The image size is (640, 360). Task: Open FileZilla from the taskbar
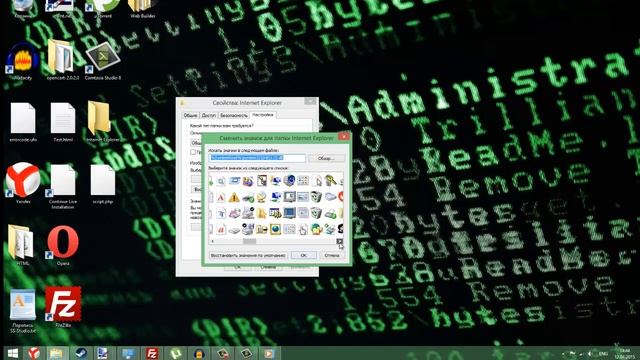[152, 353]
